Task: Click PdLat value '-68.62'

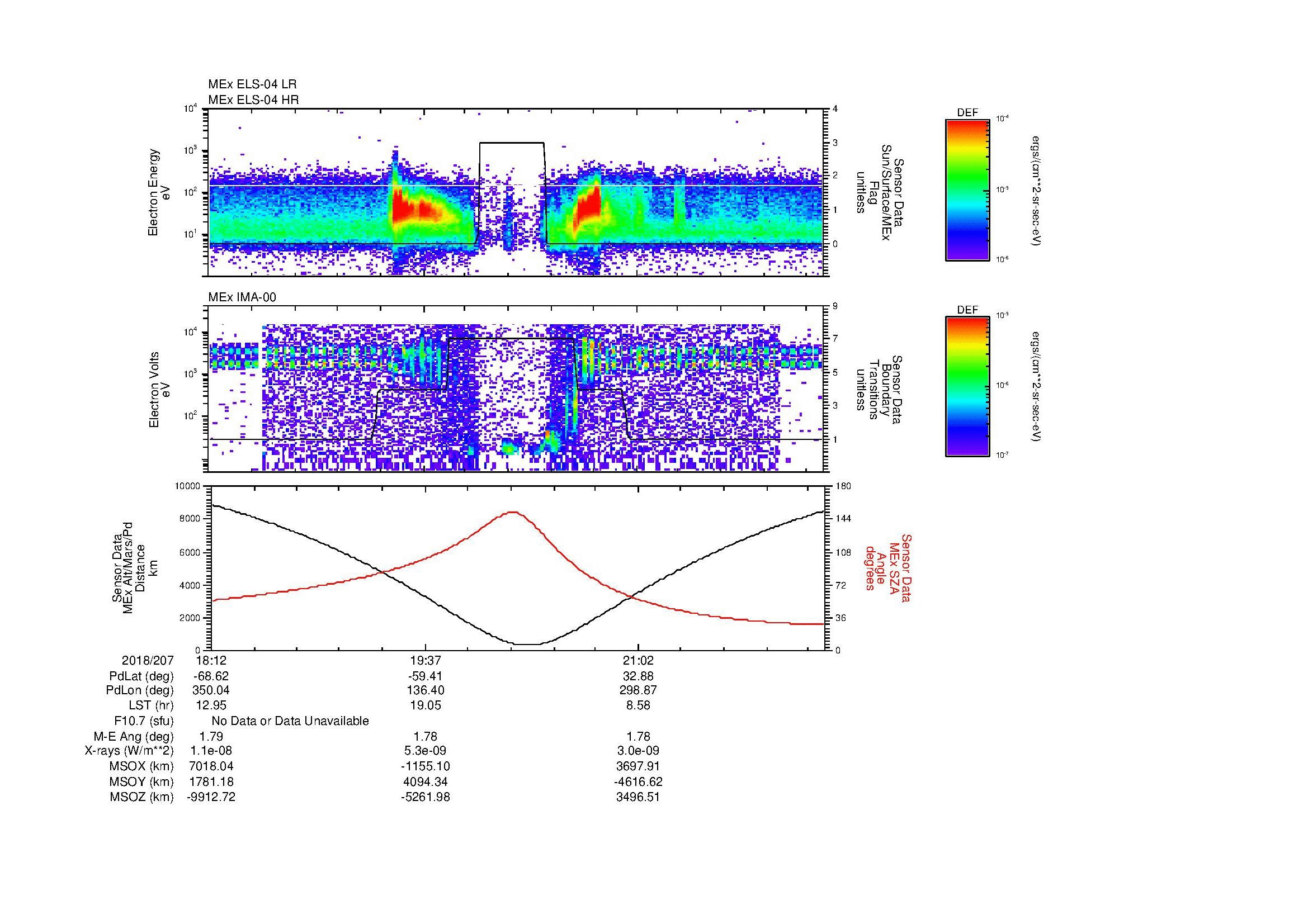Action: point(211,676)
